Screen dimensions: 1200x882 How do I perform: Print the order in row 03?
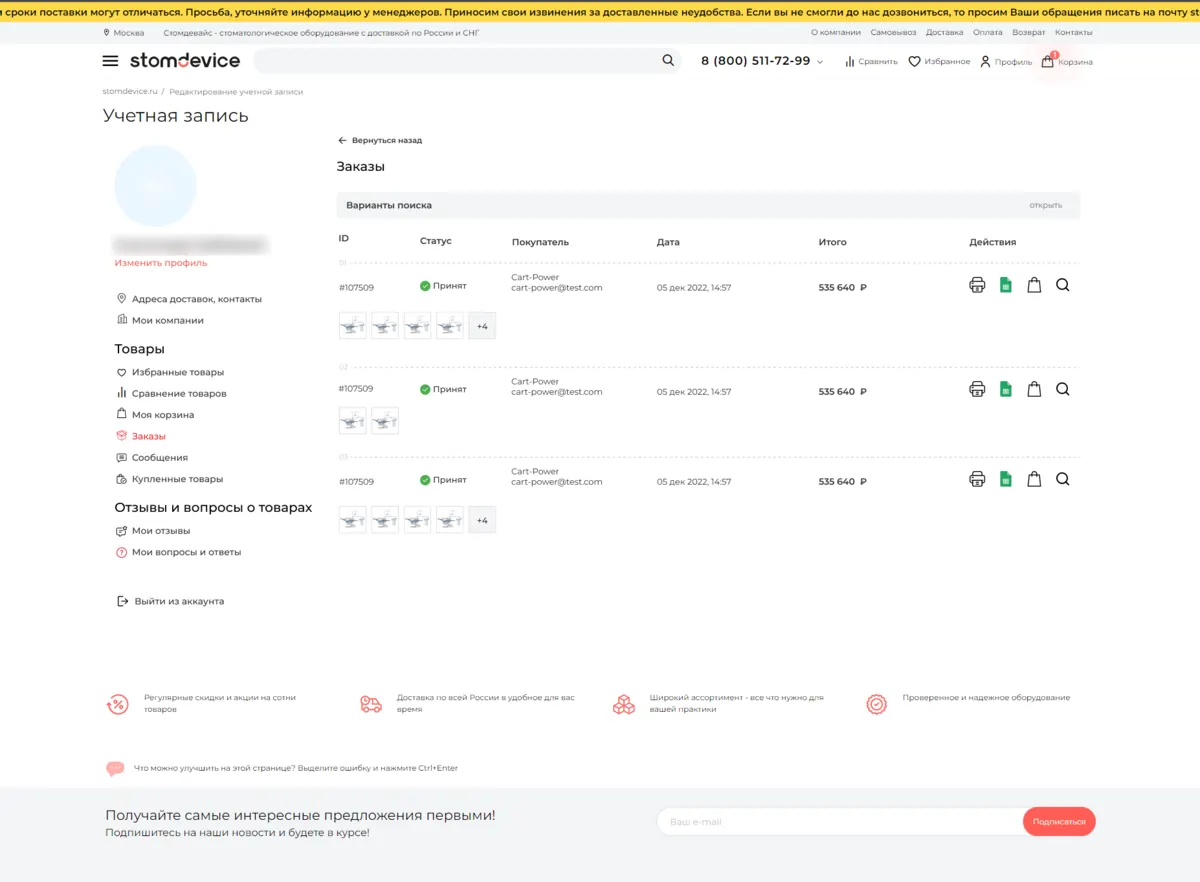coord(977,479)
